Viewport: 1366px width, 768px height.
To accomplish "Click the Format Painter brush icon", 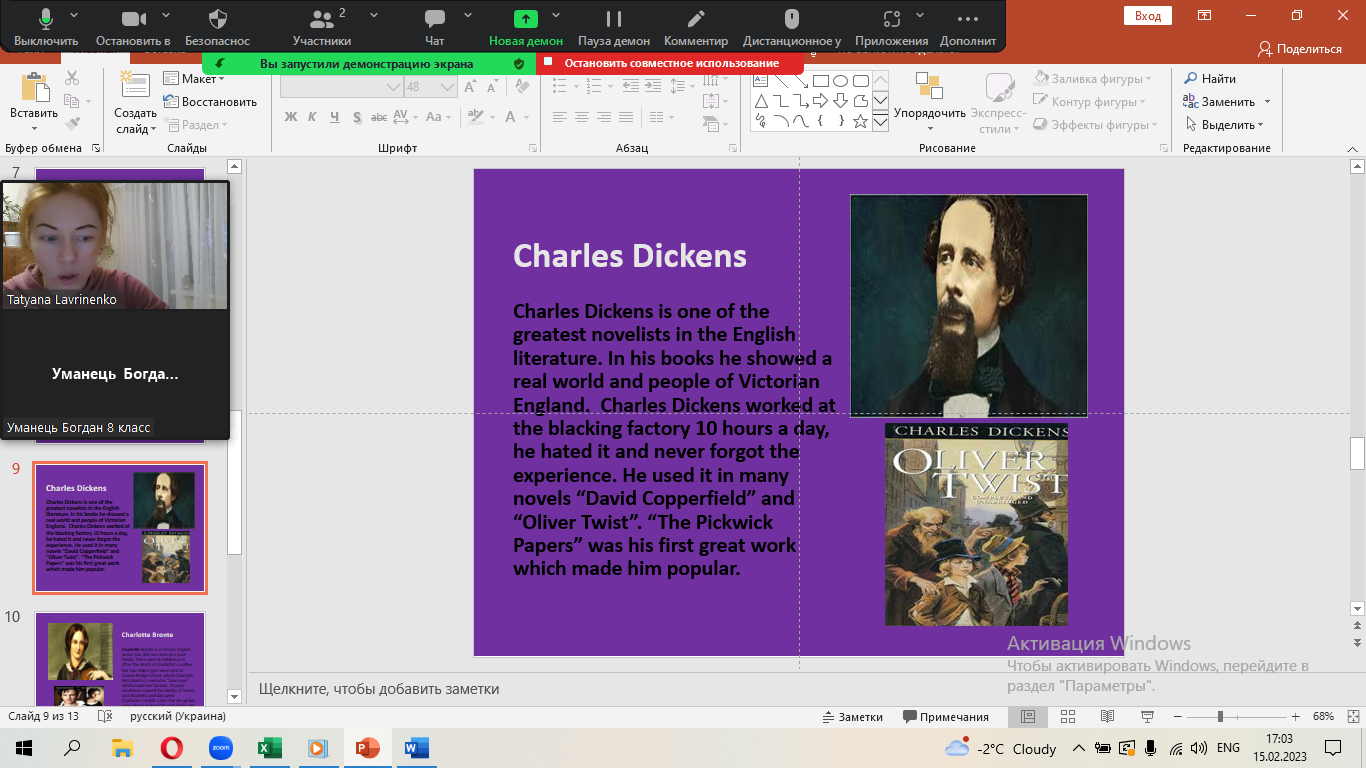I will click(72, 124).
